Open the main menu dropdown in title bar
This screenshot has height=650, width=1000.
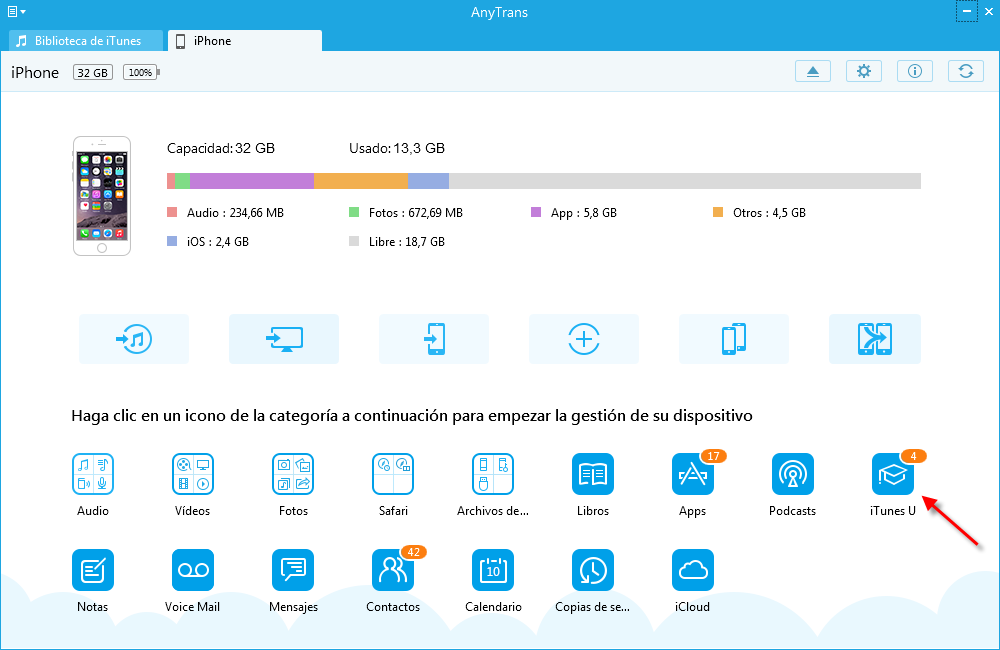coord(17,11)
